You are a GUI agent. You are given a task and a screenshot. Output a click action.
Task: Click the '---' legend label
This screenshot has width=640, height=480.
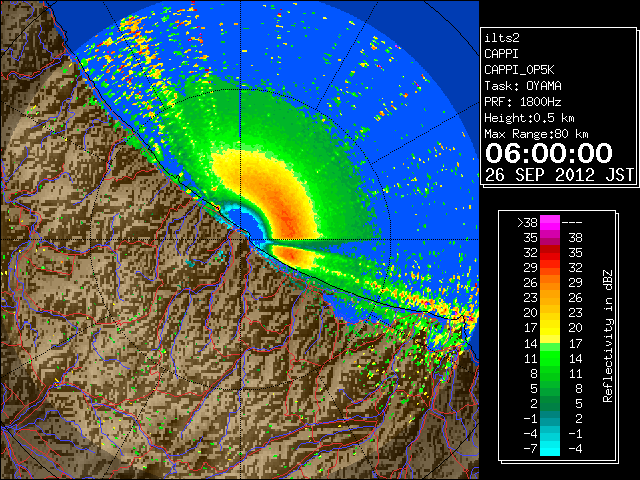[572, 223]
